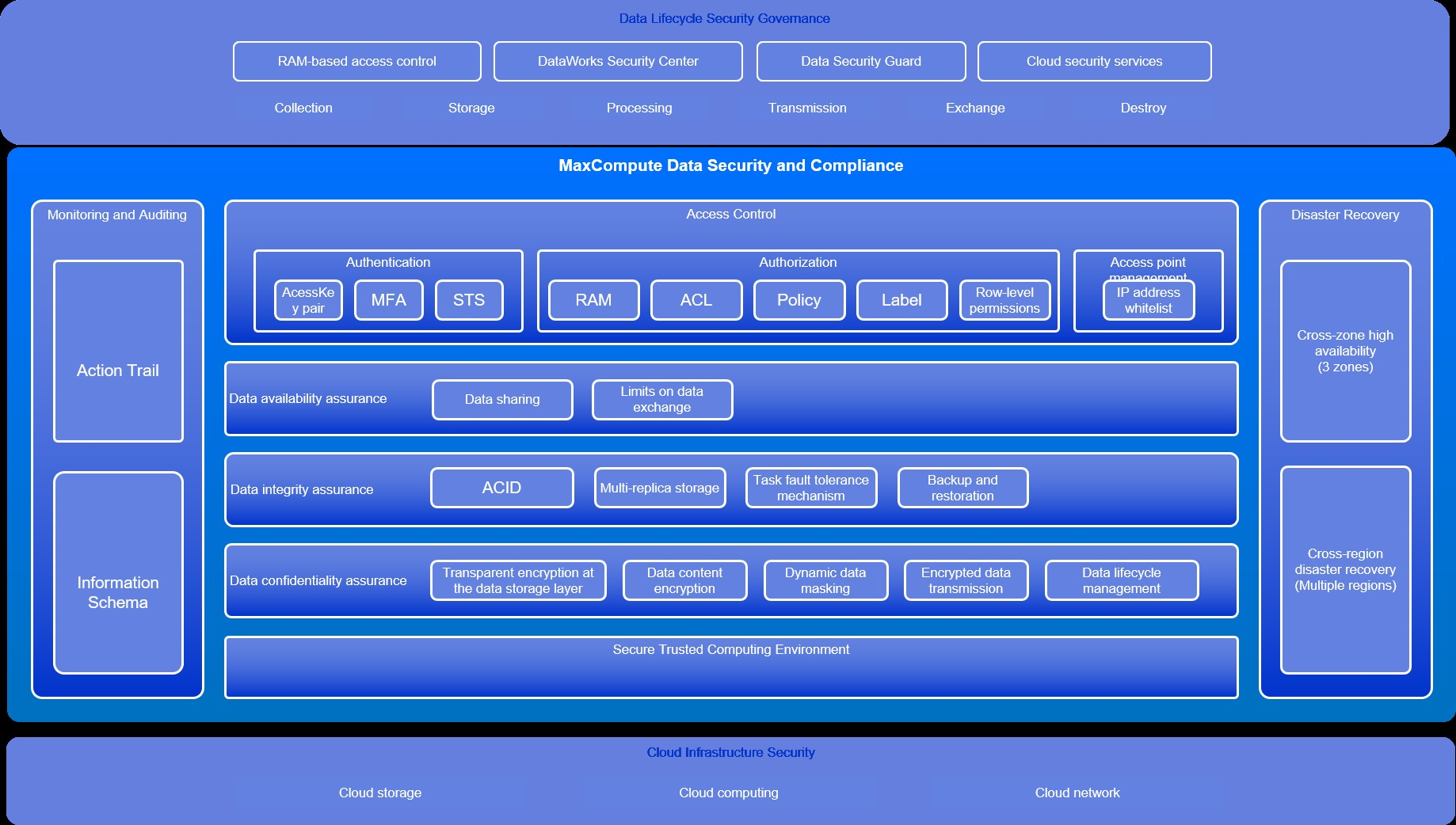Click the Data availability assurance label

(308, 398)
